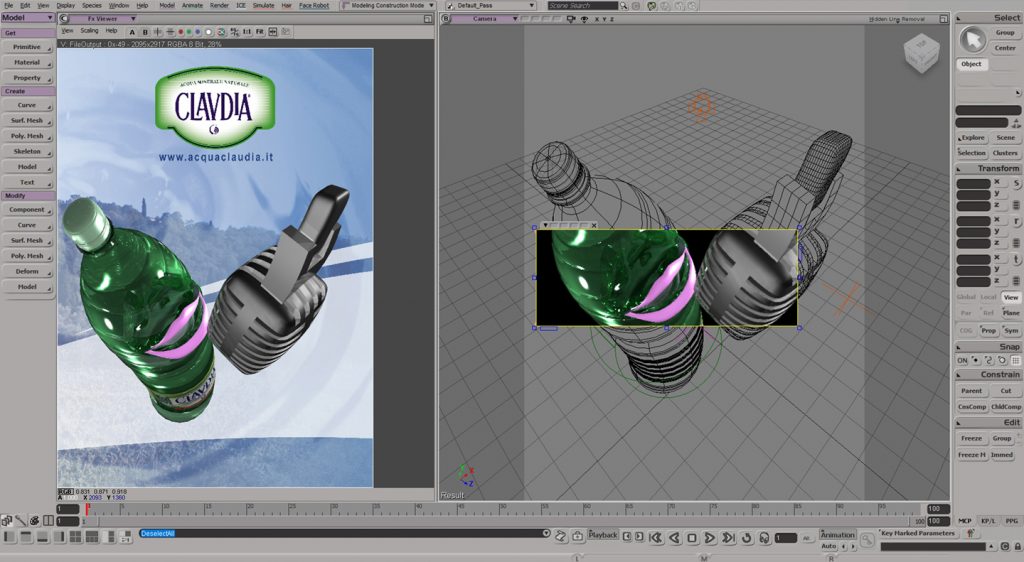Click the 1:1 zoom icon in Fx Viewer

pyautogui.click(x=246, y=31)
